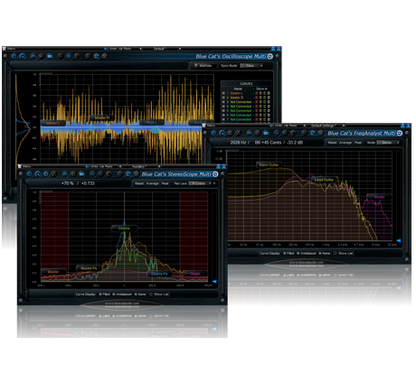416x376 pixels.
Task: Click the blue arrow at the StereoScope graph's right edge
Action: tap(214, 282)
